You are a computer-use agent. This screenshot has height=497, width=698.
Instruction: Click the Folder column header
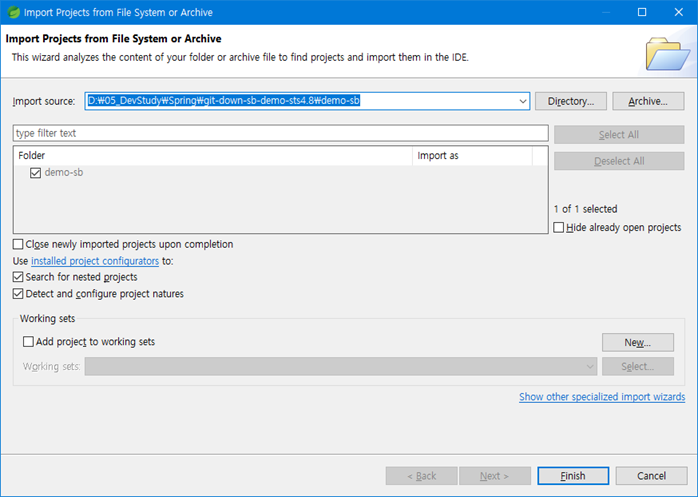pos(213,155)
